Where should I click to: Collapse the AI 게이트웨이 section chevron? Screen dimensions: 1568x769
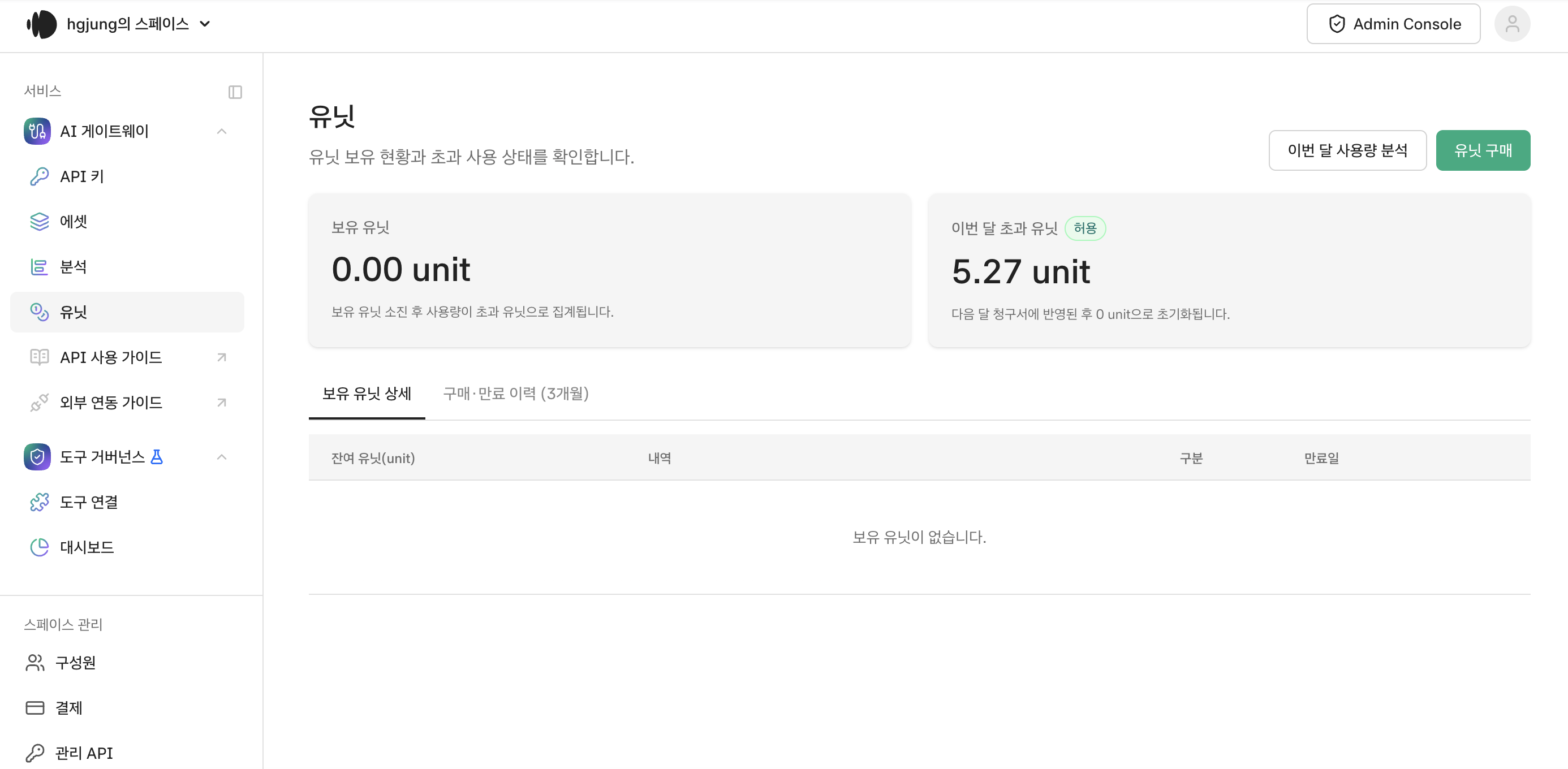[222, 131]
